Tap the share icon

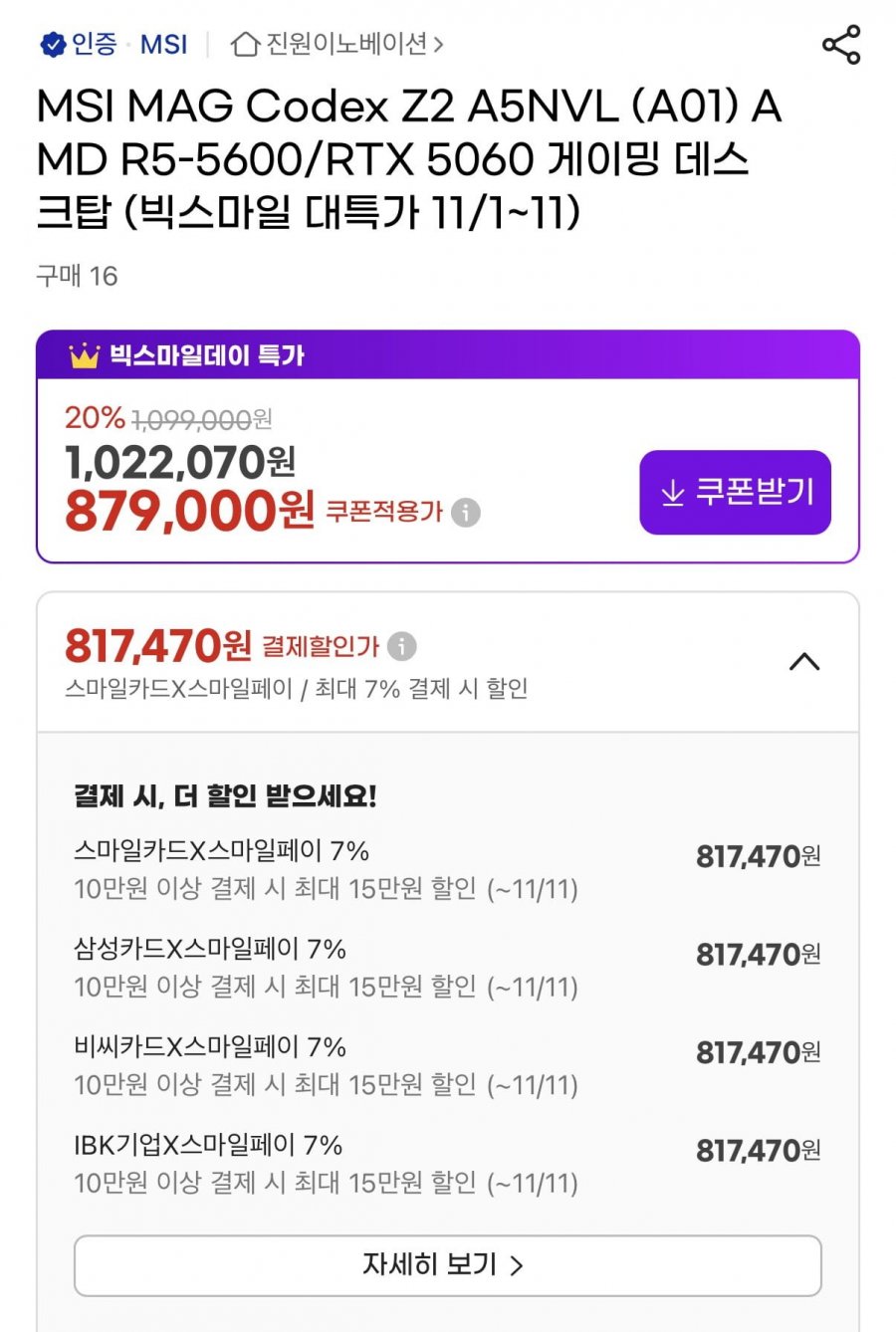[841, 45]
